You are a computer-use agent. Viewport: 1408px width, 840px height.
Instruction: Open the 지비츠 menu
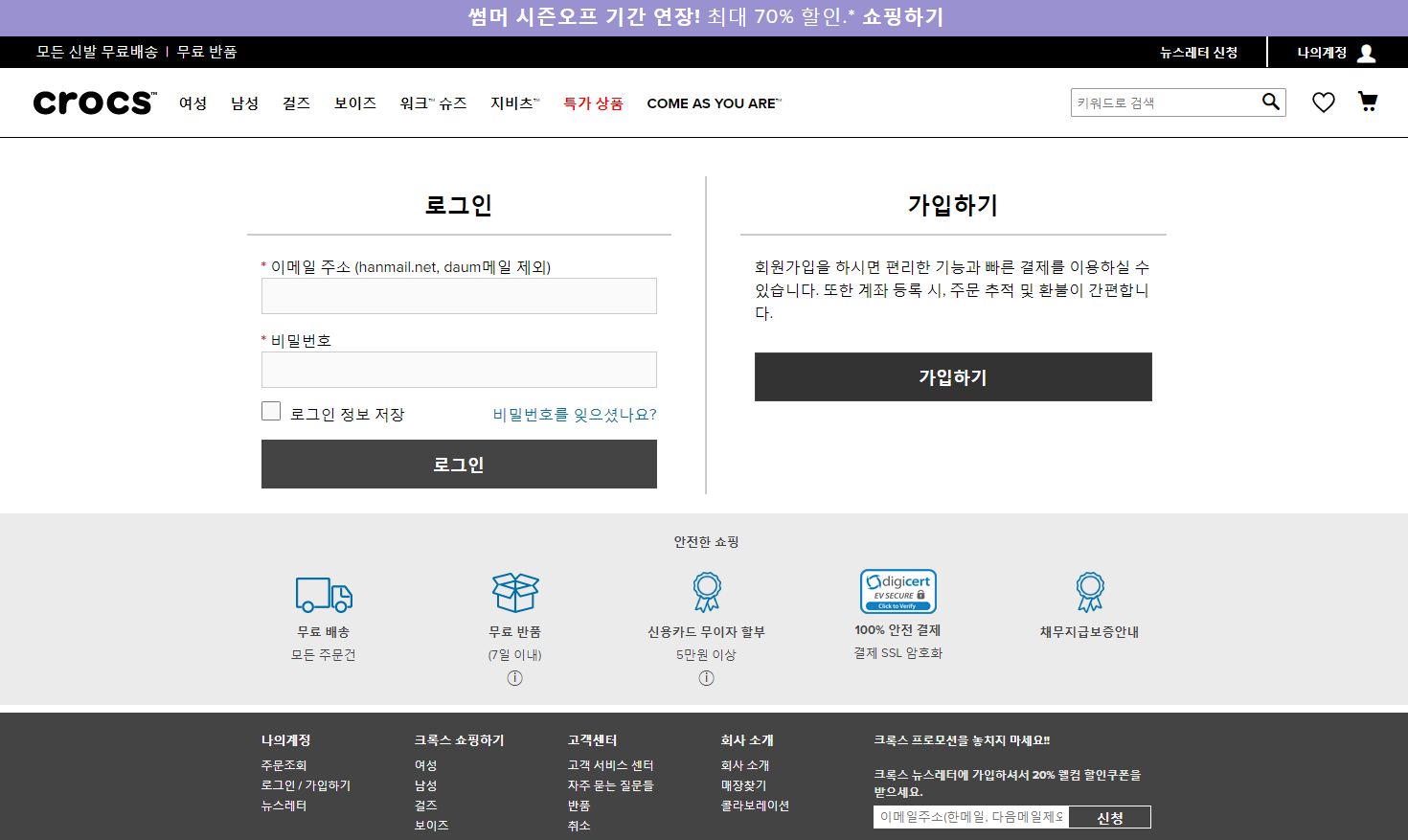tap(515, 103)
